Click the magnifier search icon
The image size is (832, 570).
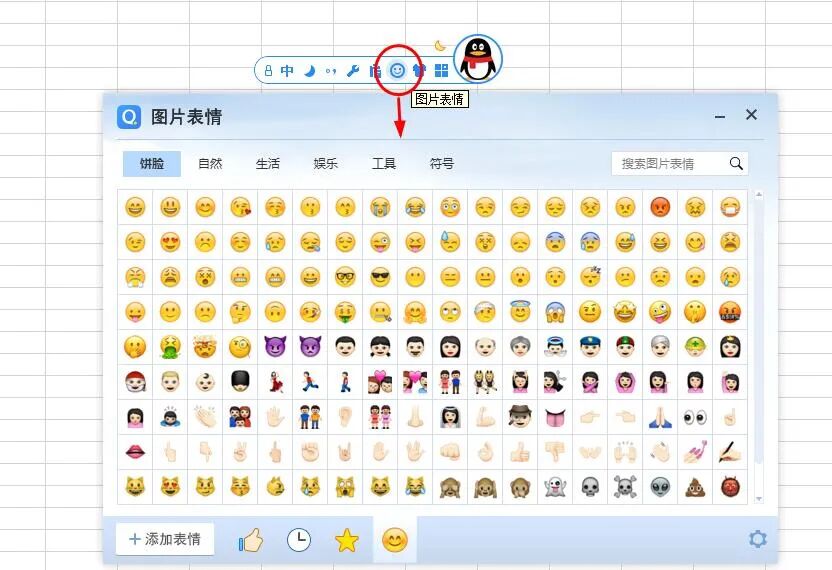coord(736,163)
